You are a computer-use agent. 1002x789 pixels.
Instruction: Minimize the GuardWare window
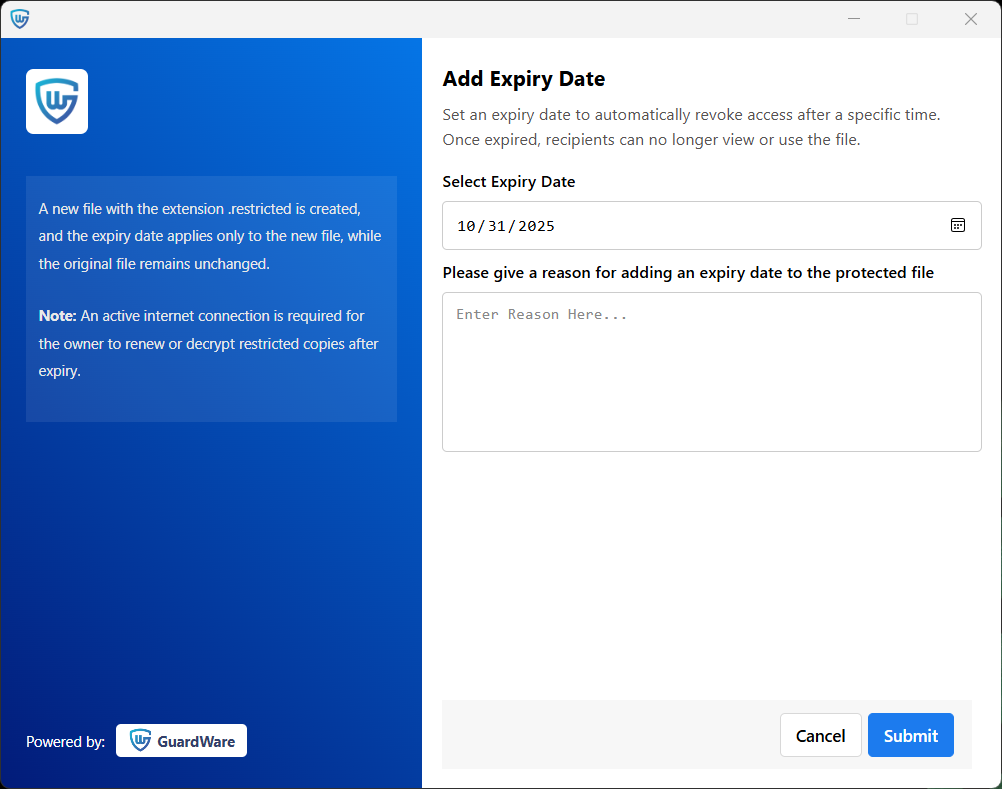tap(853, 18)
